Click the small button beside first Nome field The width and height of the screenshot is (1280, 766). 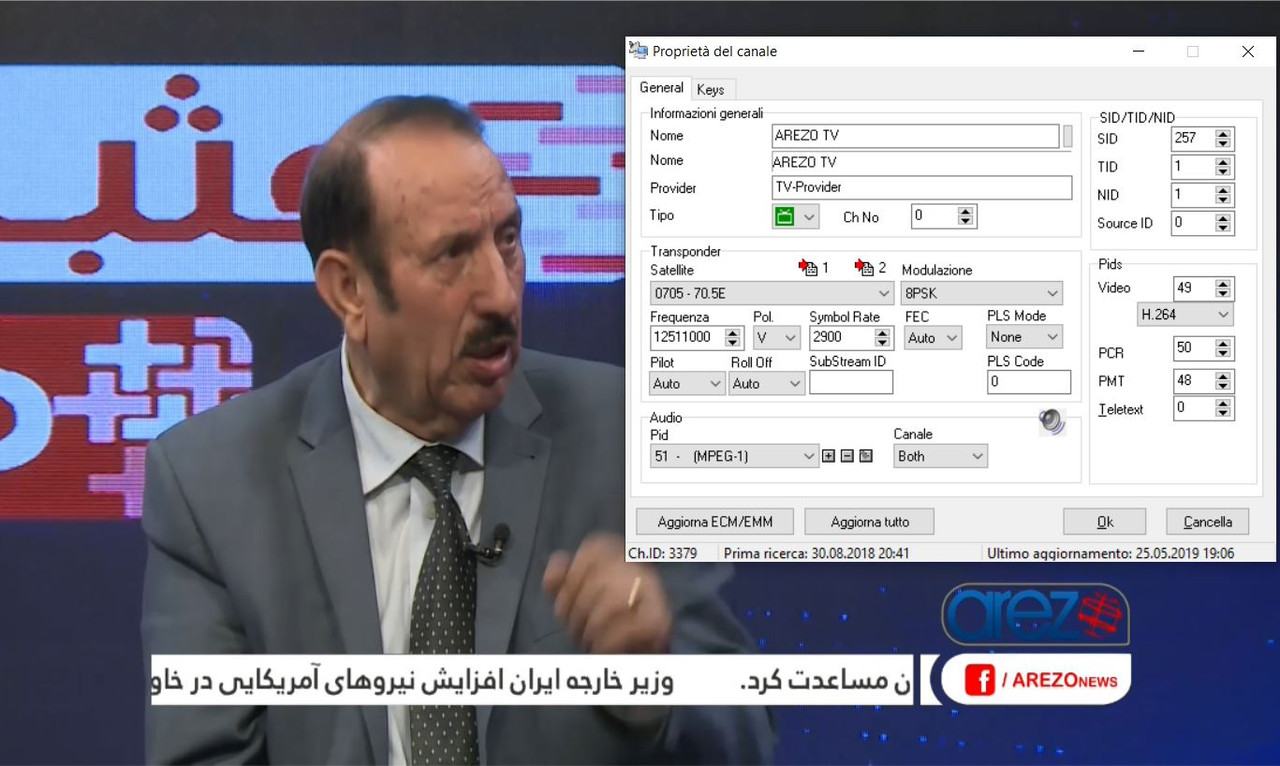coord(1068,136)
